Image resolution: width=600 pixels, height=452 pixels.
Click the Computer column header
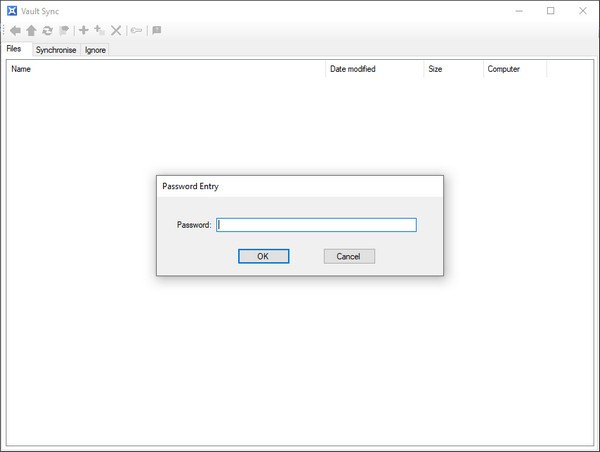(x=514, y=69)
